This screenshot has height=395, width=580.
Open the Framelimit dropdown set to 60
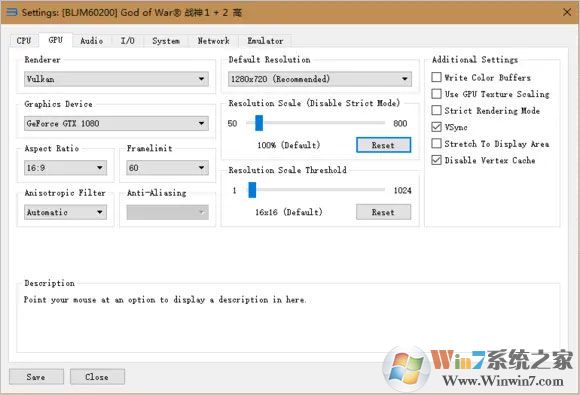(x=168, y=168)
